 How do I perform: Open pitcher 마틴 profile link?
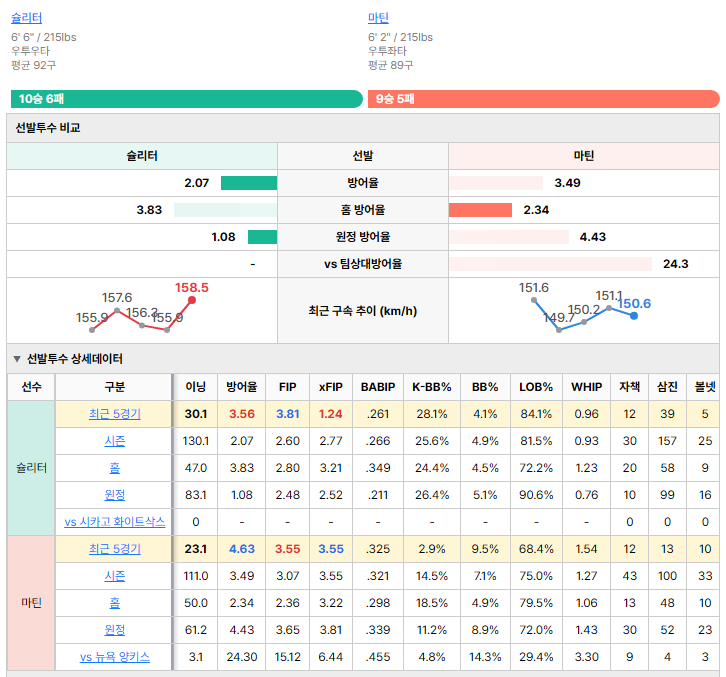tap(378, 18)
